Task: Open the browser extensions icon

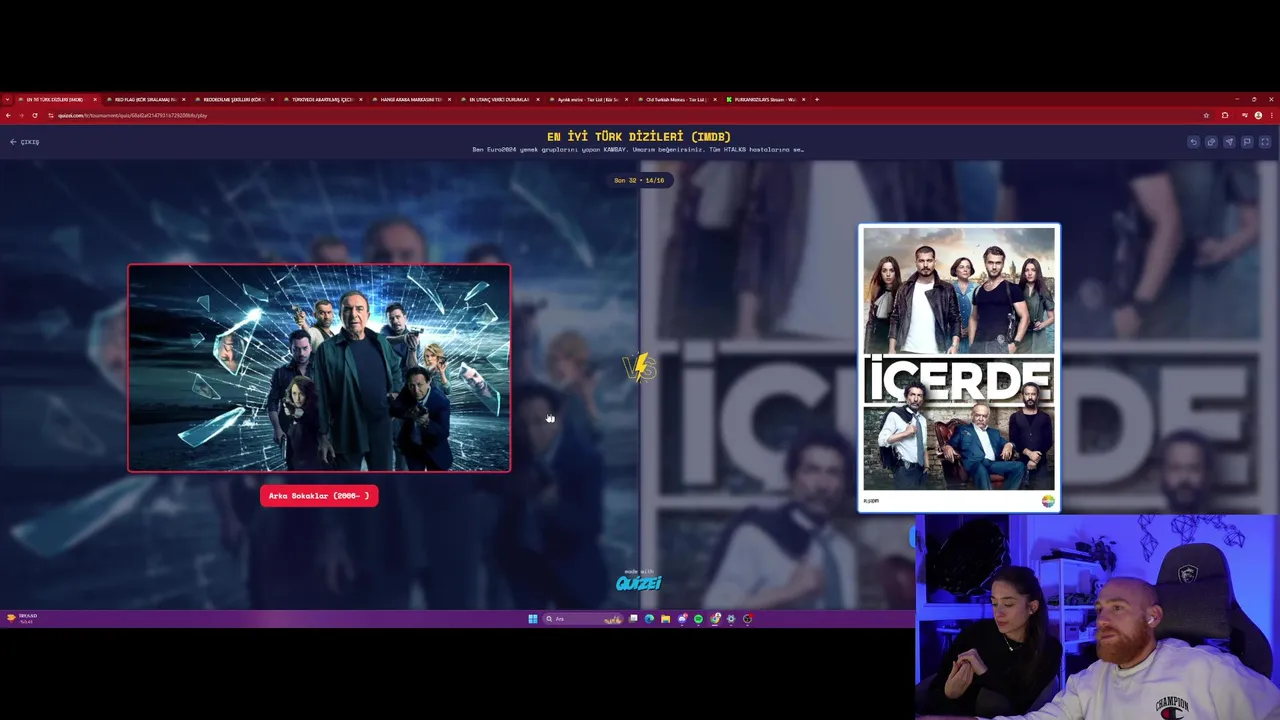Action: point(1225,115)
